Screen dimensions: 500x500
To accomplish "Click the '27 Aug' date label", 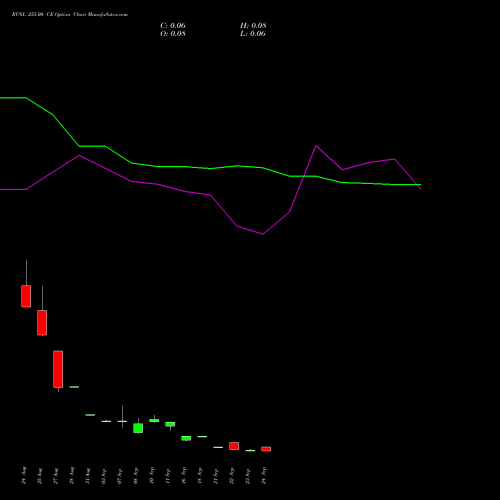I will coord(56,475).
